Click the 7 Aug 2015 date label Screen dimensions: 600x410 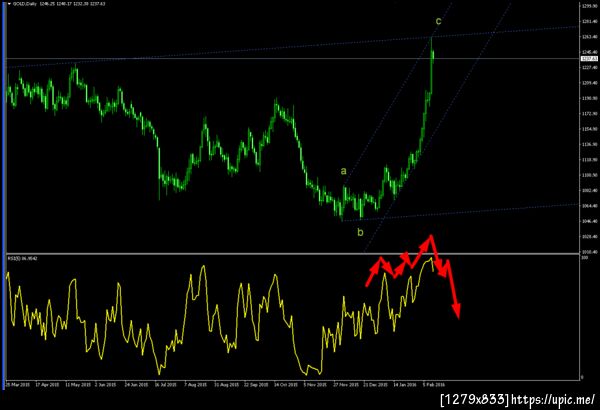point(196,384)
